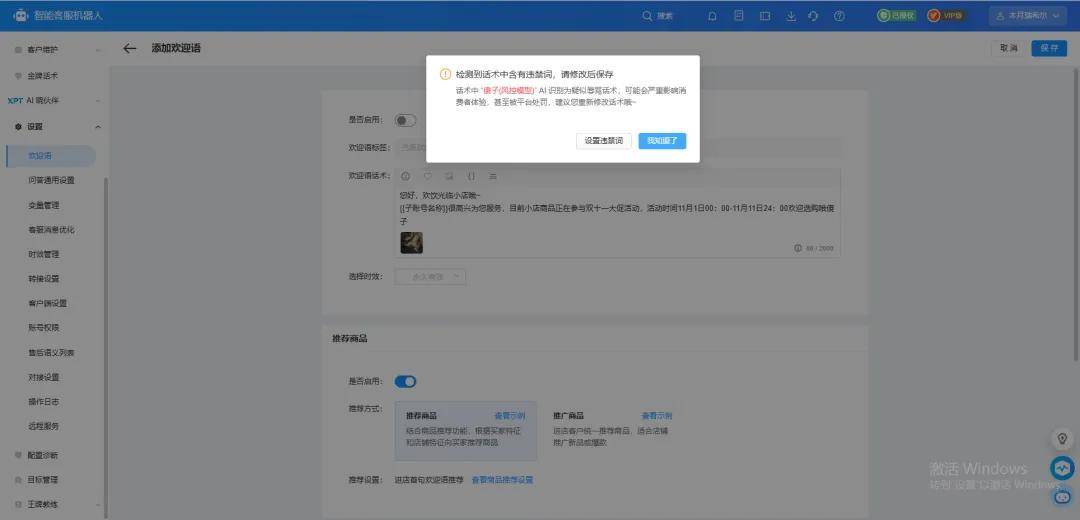Toggle the 推荐商品 是否启用 switch
Screen dimensions: 1080x520
[x=405, y=382]
